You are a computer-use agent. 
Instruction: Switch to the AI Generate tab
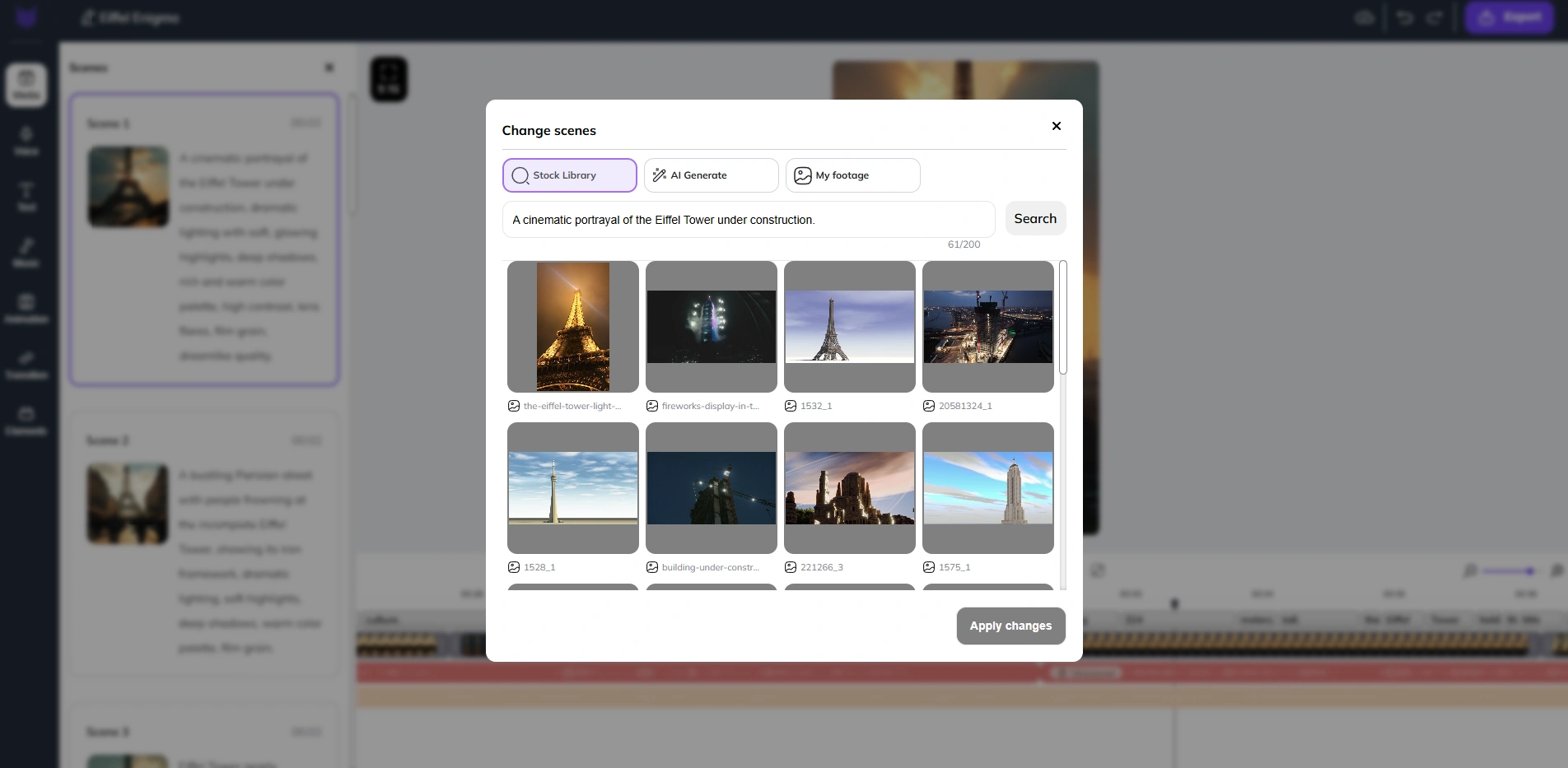pyautogui.click(x=712, y=175)
